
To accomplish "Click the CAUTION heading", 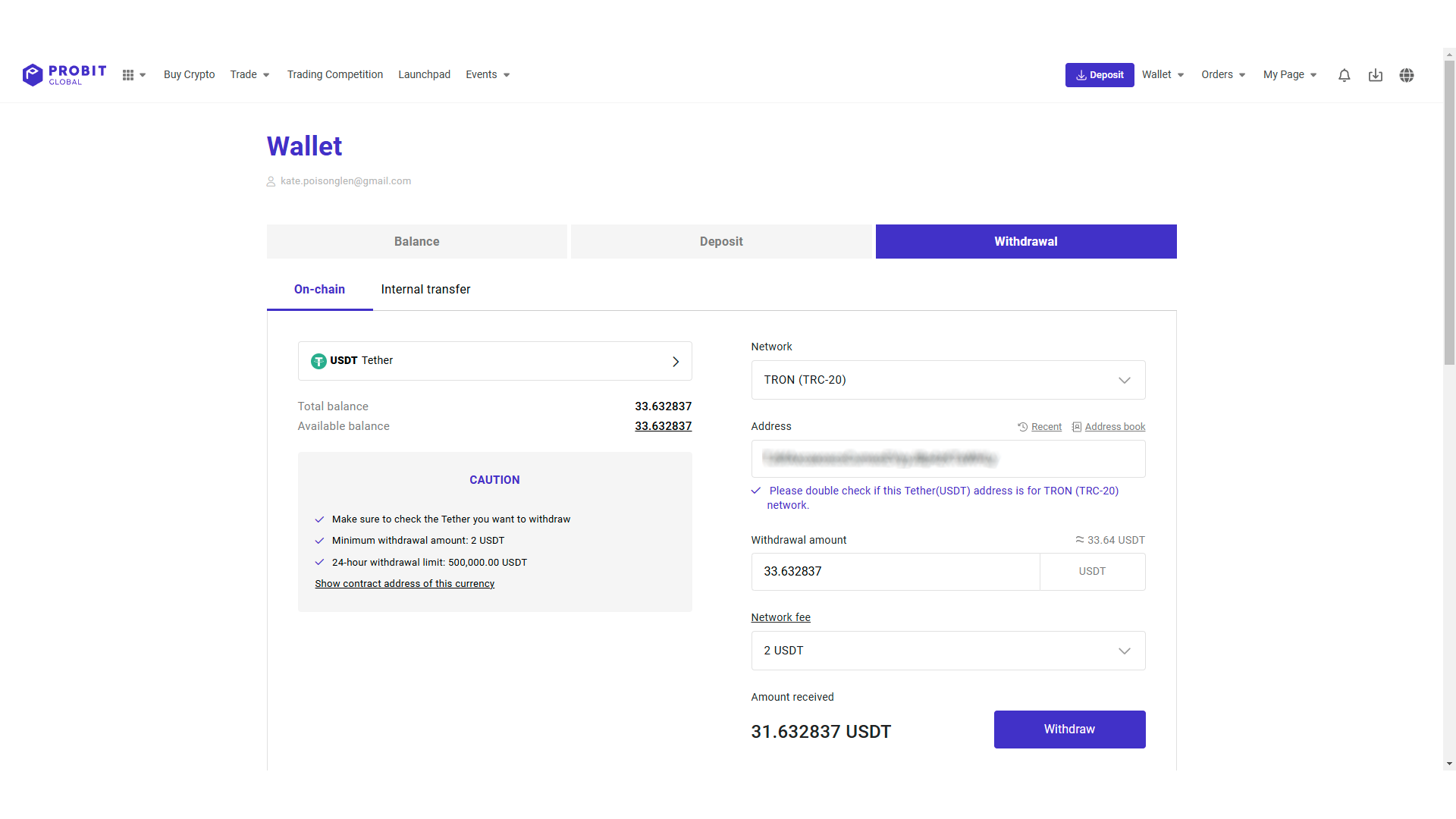I will click(494, 480).
